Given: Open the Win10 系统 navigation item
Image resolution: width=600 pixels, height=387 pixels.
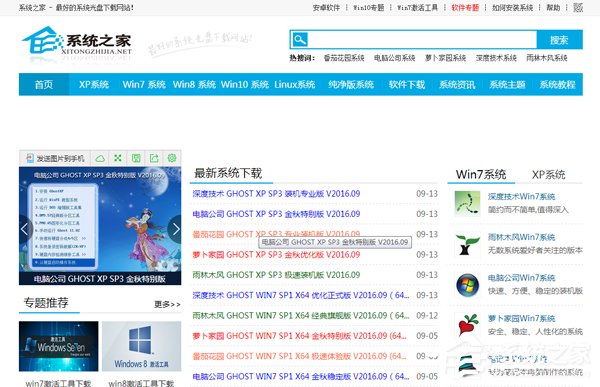Looking at the screenshot, I should pos(245,84).
